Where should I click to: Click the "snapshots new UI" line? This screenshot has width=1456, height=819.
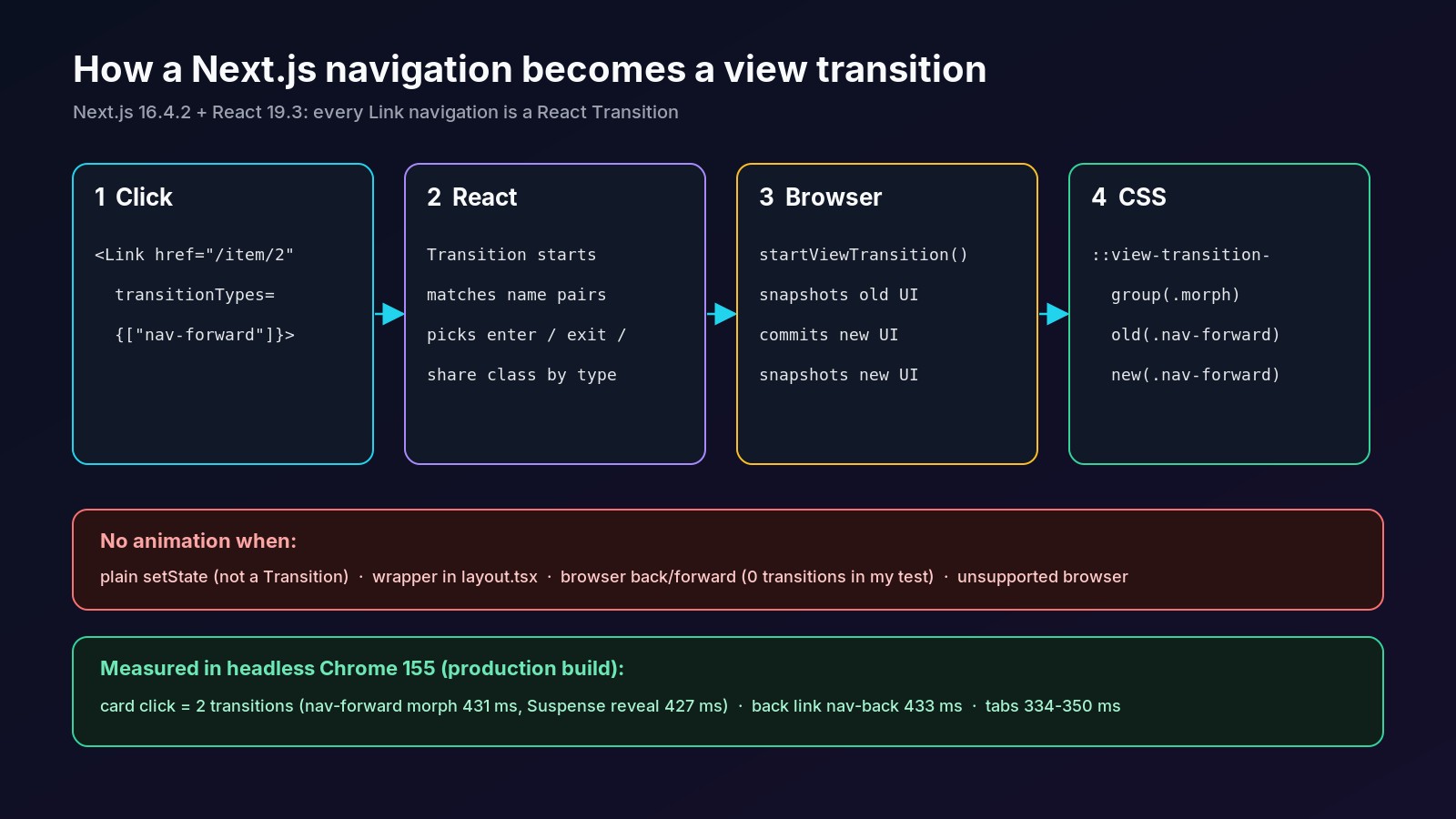(x=839, y=375)
